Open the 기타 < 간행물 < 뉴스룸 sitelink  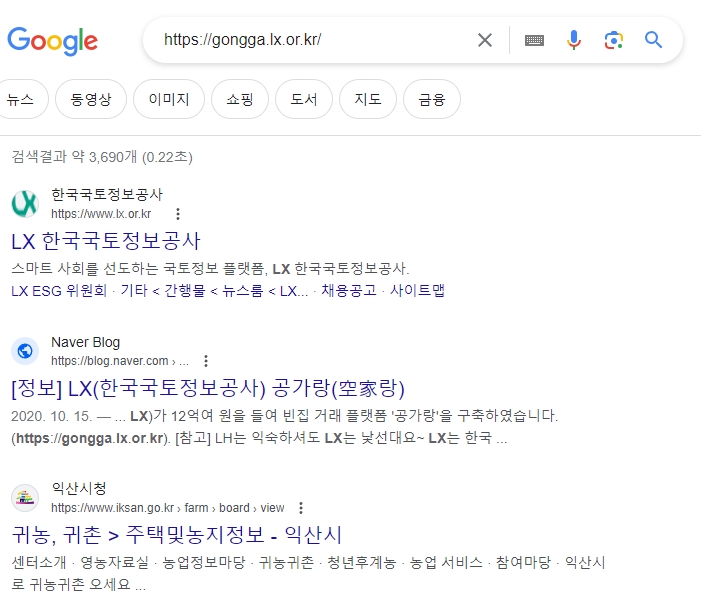coord(214,291)
